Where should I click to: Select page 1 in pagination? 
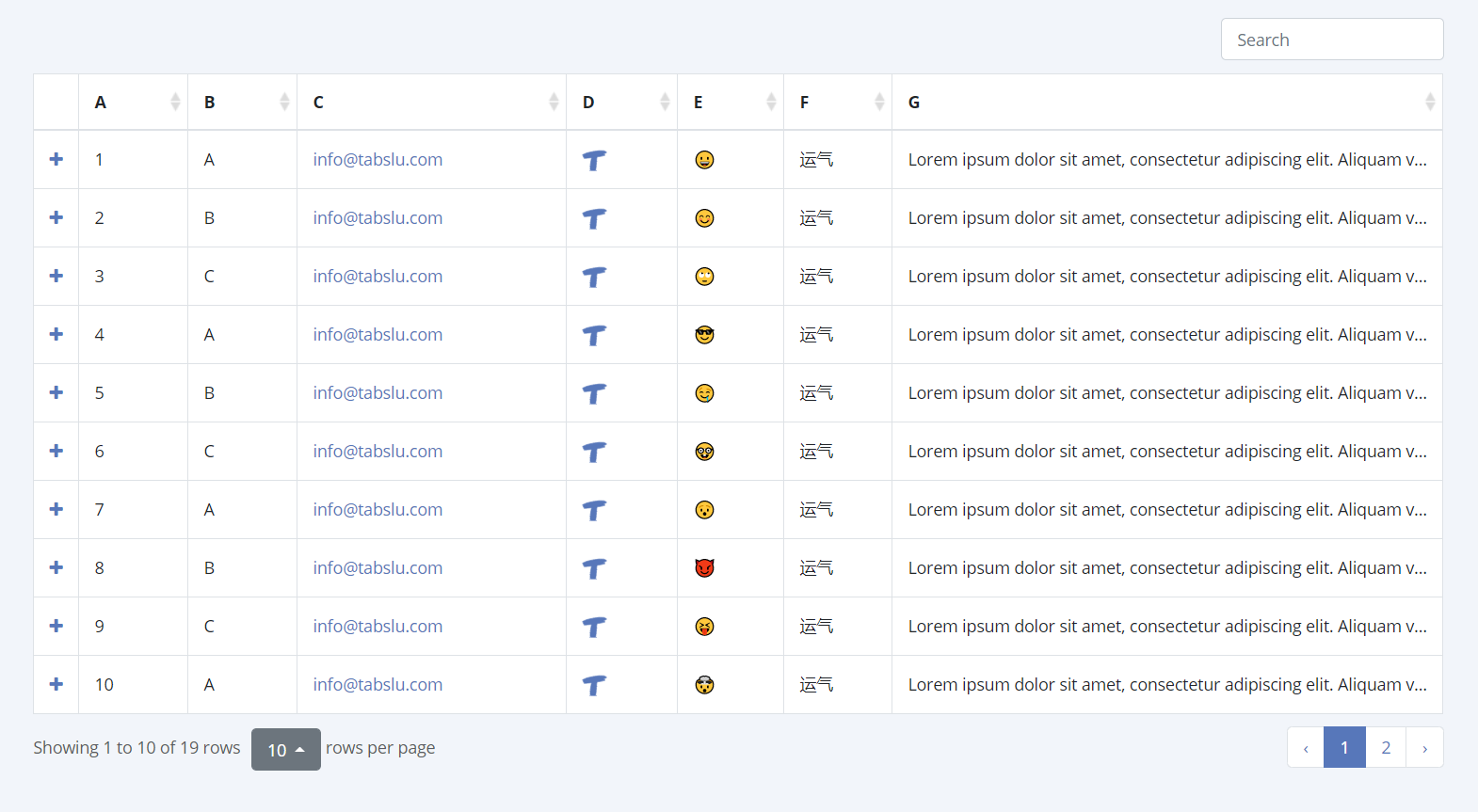[x=1344, y=747]
